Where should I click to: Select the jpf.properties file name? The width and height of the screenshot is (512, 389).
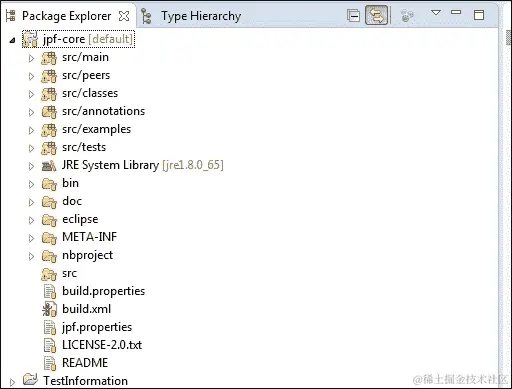[x=97, y=327]
